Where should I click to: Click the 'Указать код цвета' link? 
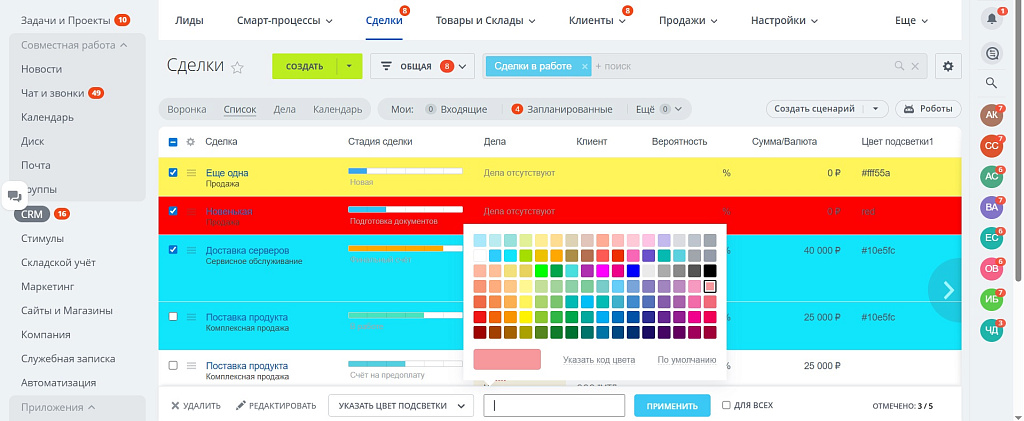pos(599,359)
